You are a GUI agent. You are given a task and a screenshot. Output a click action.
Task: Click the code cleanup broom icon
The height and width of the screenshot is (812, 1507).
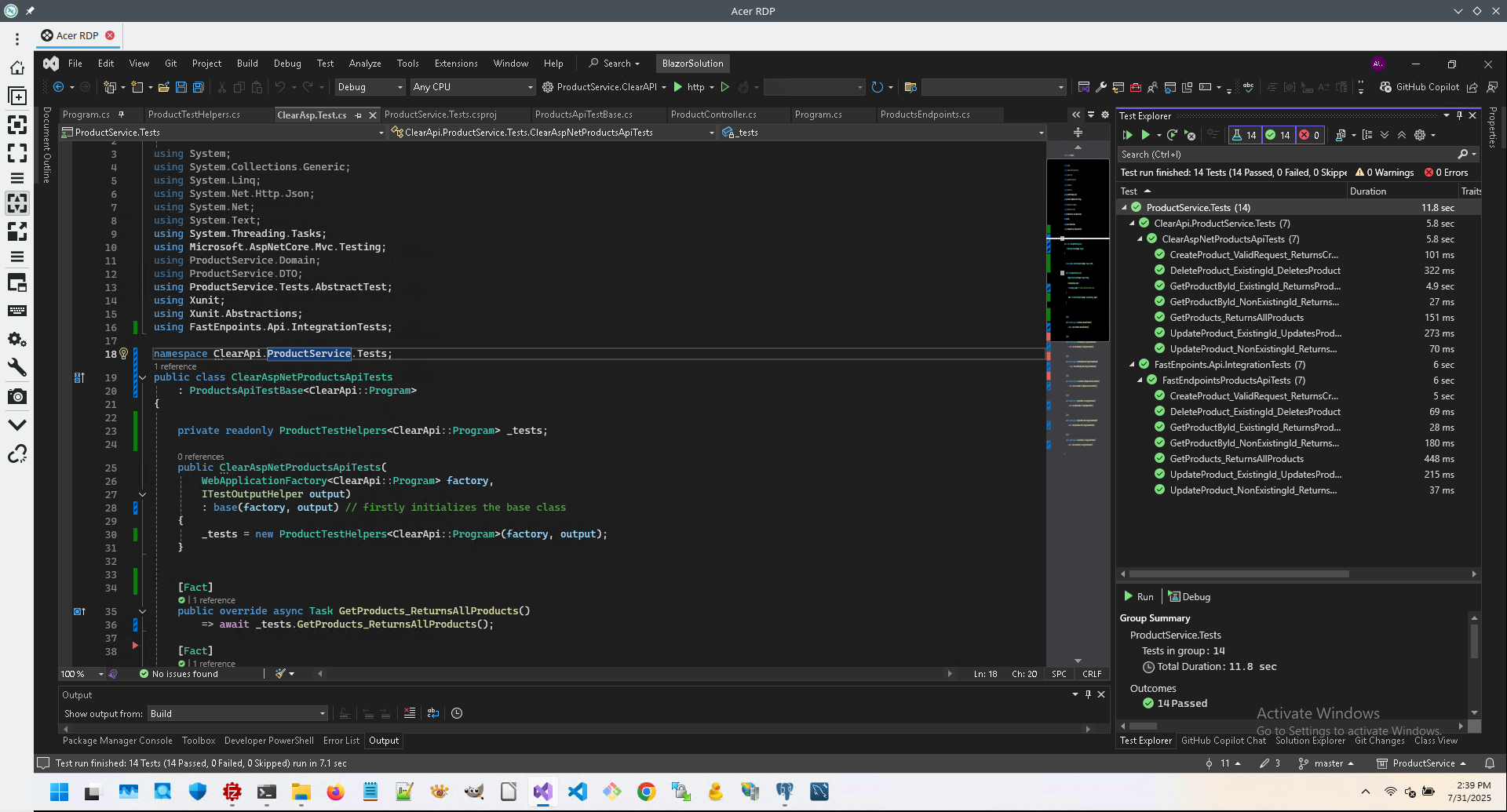[280, 674]
